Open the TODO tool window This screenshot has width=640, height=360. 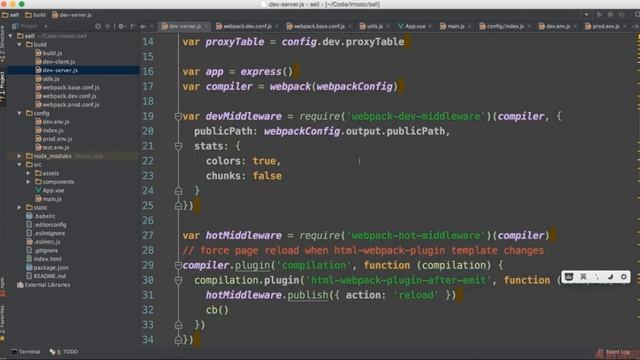(64, 352)
